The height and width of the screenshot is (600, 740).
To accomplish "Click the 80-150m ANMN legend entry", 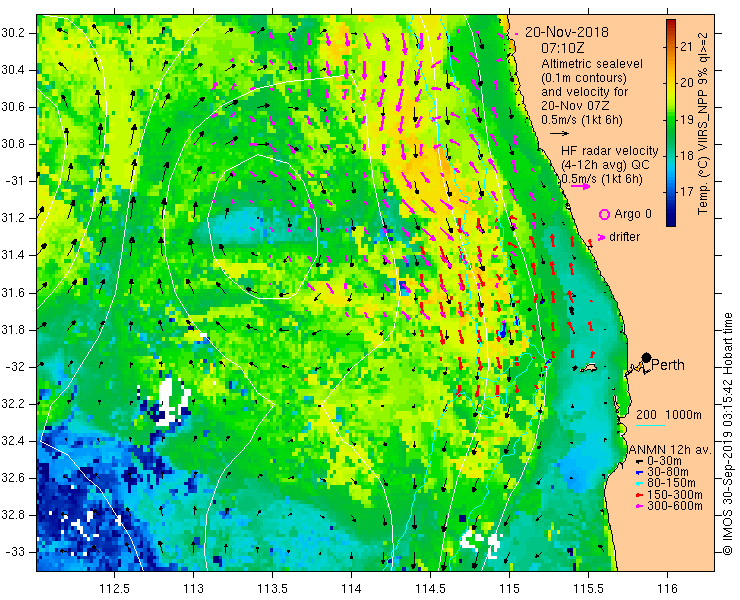I will click(665, 483).
